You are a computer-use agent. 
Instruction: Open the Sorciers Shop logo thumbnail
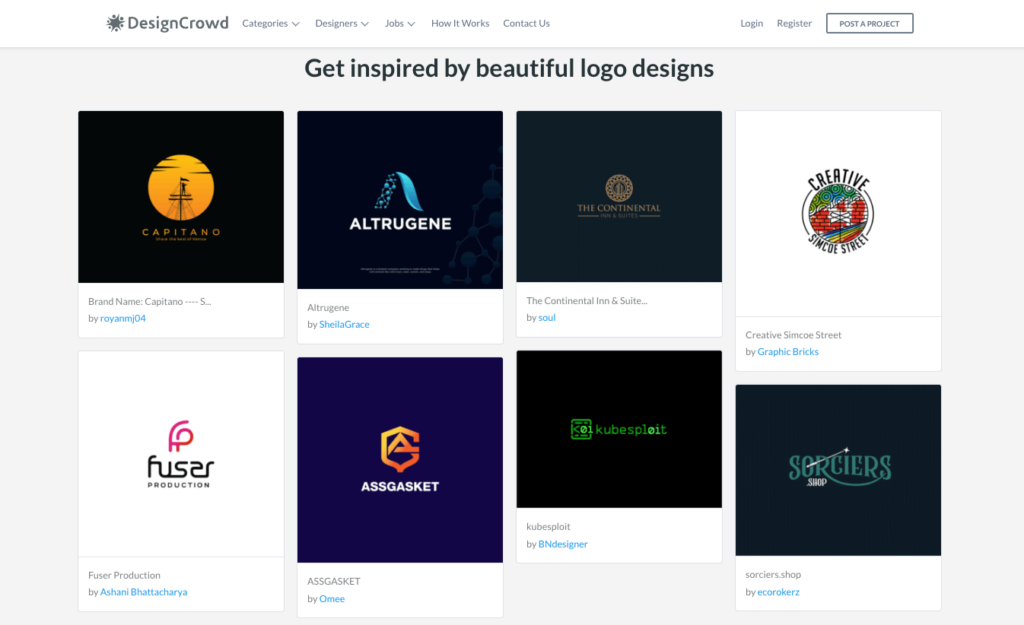[838, 470]
